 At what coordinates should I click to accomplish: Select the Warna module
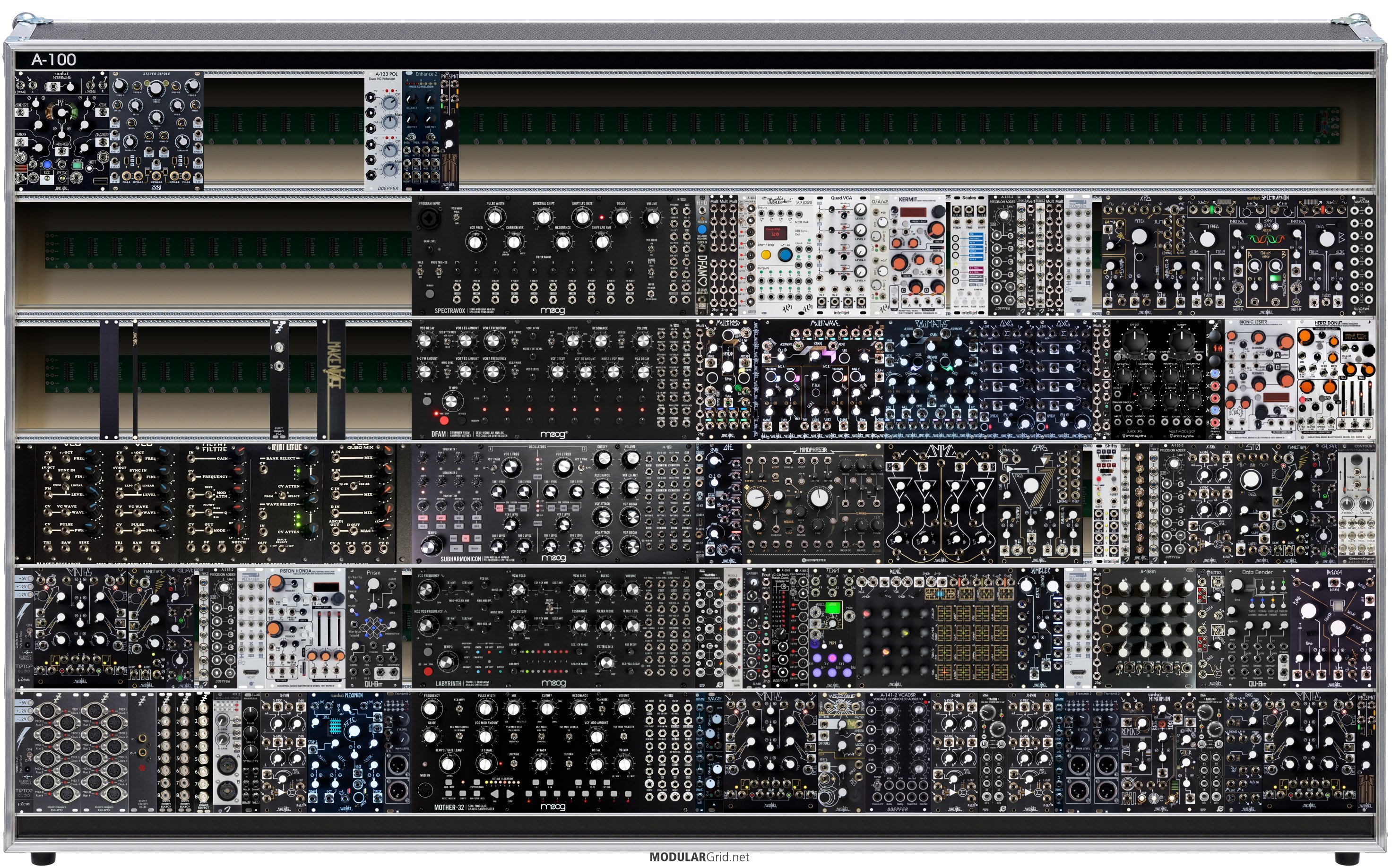709,628
